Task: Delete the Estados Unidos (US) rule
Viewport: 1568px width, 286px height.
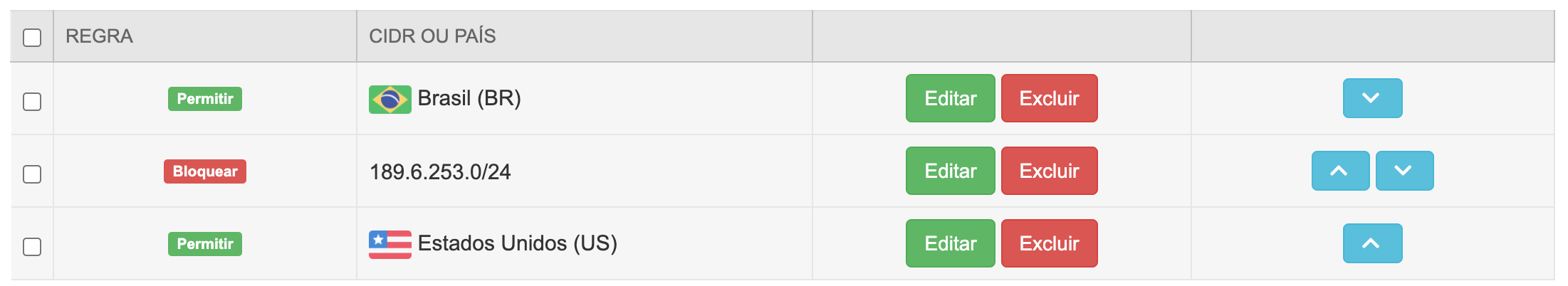Action: (x=1049, y=243)
